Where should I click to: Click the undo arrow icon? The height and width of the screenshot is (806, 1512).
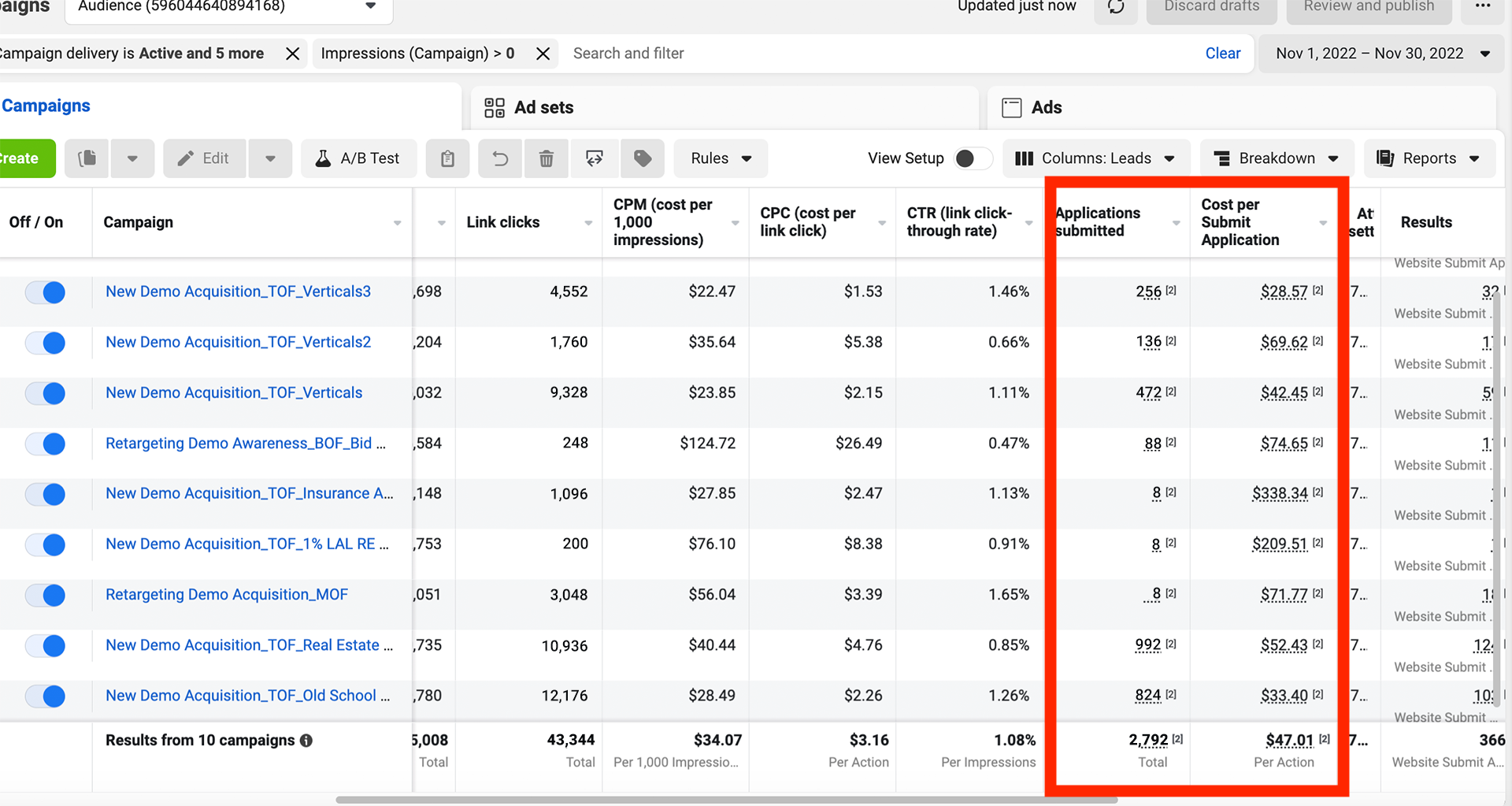500,158
